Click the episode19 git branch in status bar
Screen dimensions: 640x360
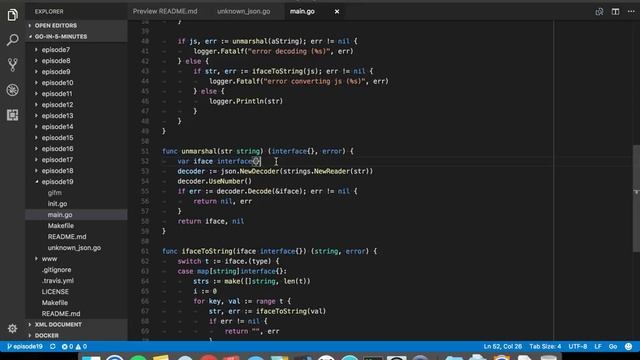[24, 347]
